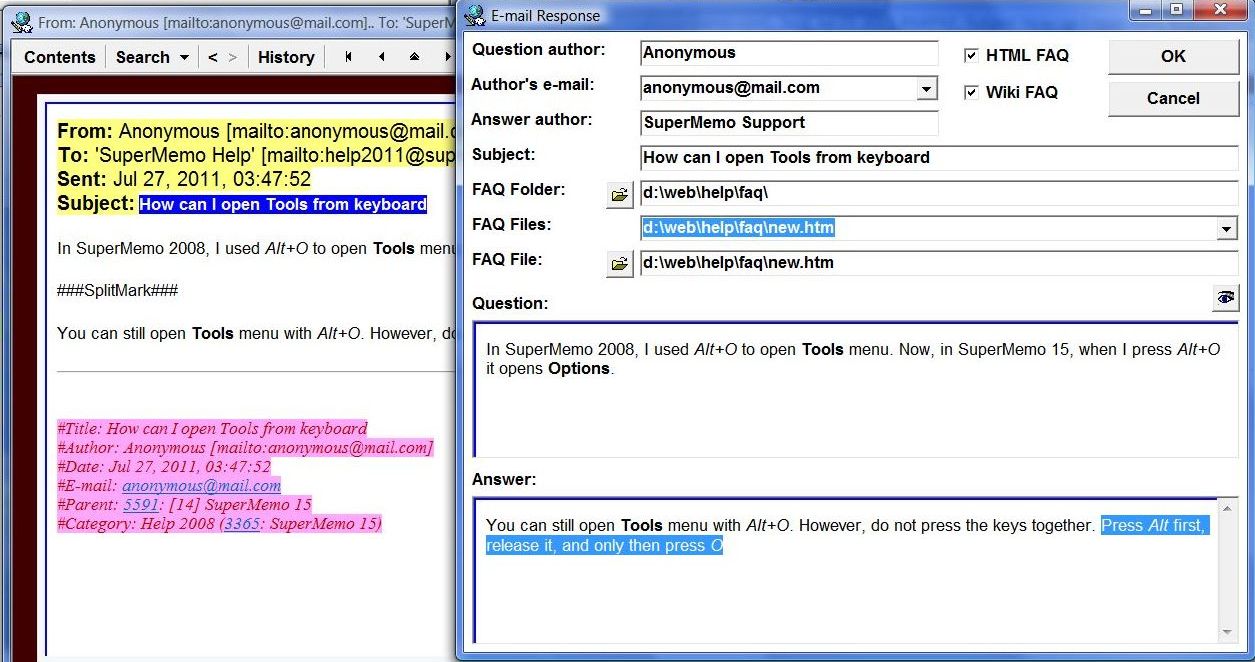Viewport: 1255px width, 662px height.
Task: Click the Author's e-mail field
Action: tap(778, 88)
